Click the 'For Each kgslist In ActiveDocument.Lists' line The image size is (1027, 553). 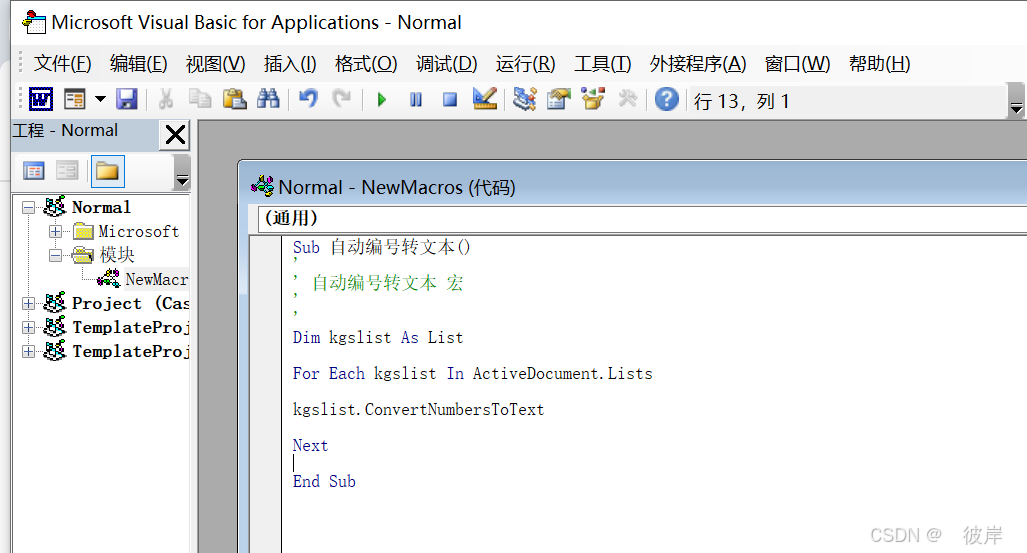coord(472,373)
